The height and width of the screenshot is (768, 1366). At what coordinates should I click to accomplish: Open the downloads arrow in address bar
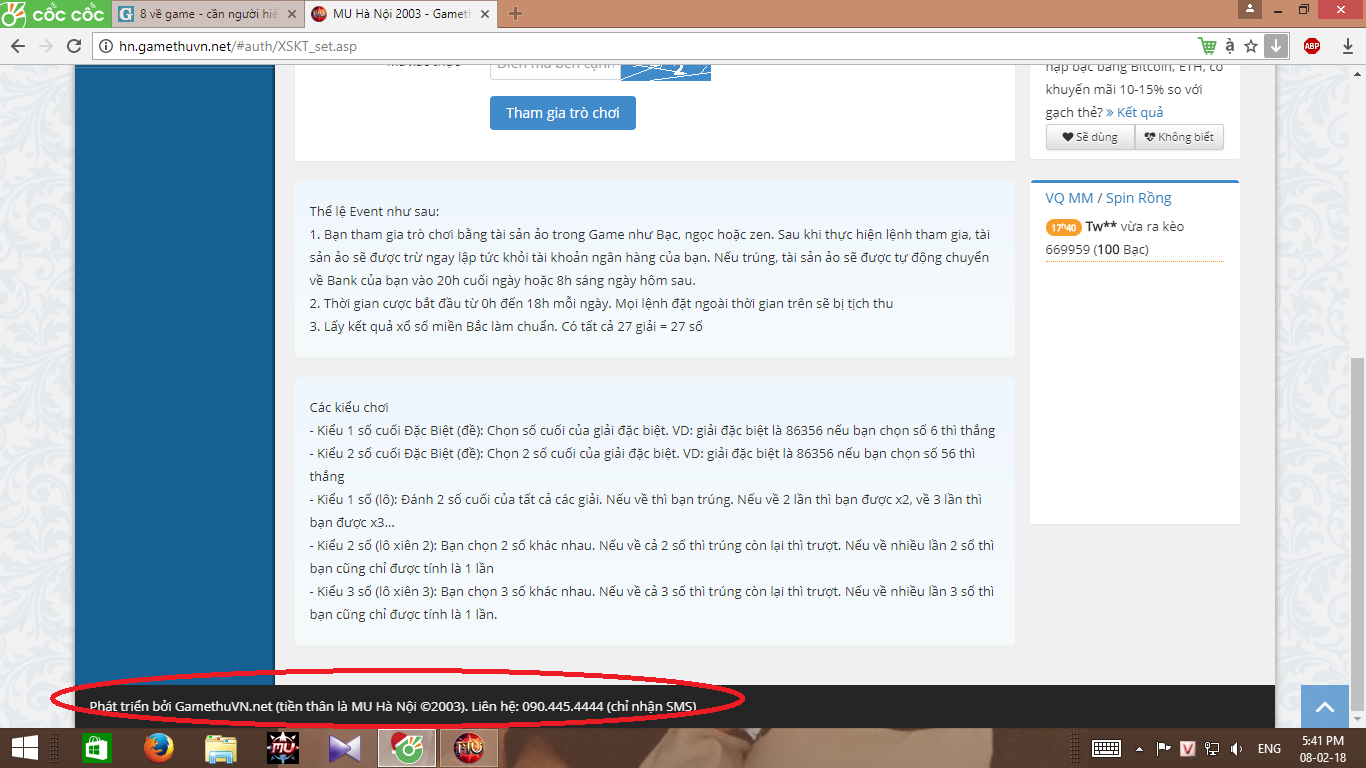pyautogui.click(x=1275, y=46)
